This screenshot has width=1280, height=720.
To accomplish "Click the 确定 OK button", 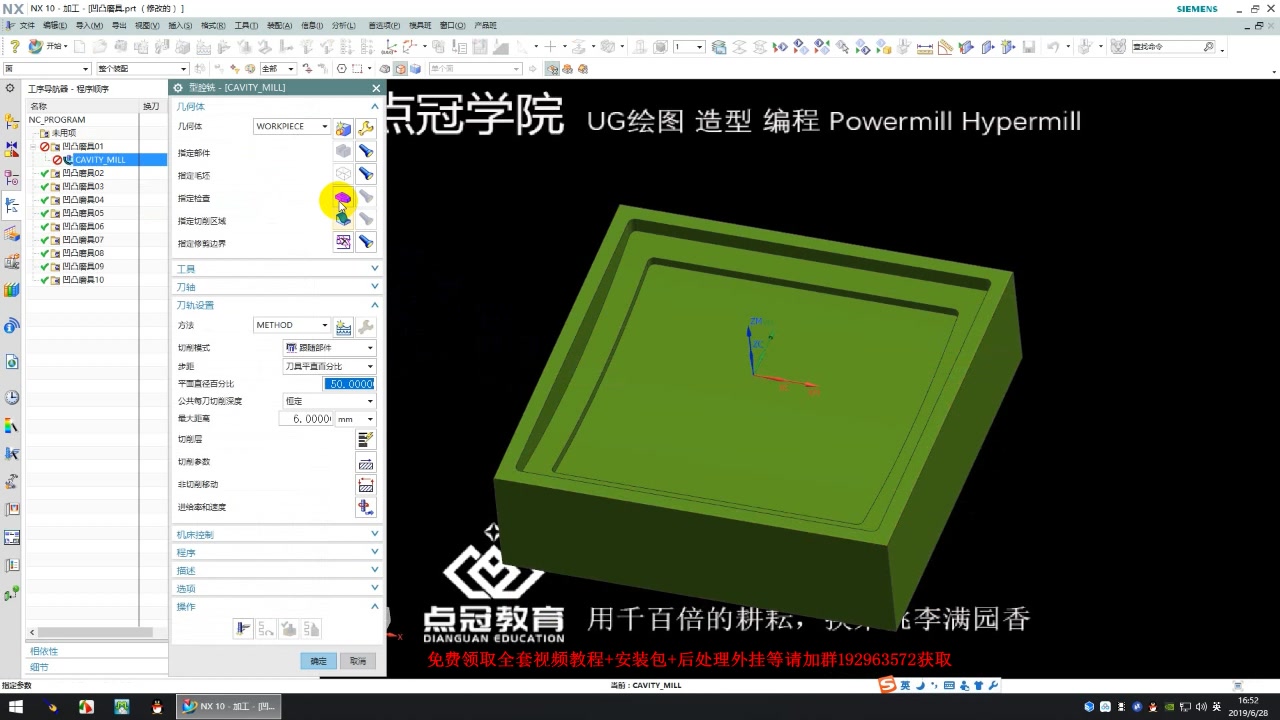I will pyautogui.click(x=318, y=661).
